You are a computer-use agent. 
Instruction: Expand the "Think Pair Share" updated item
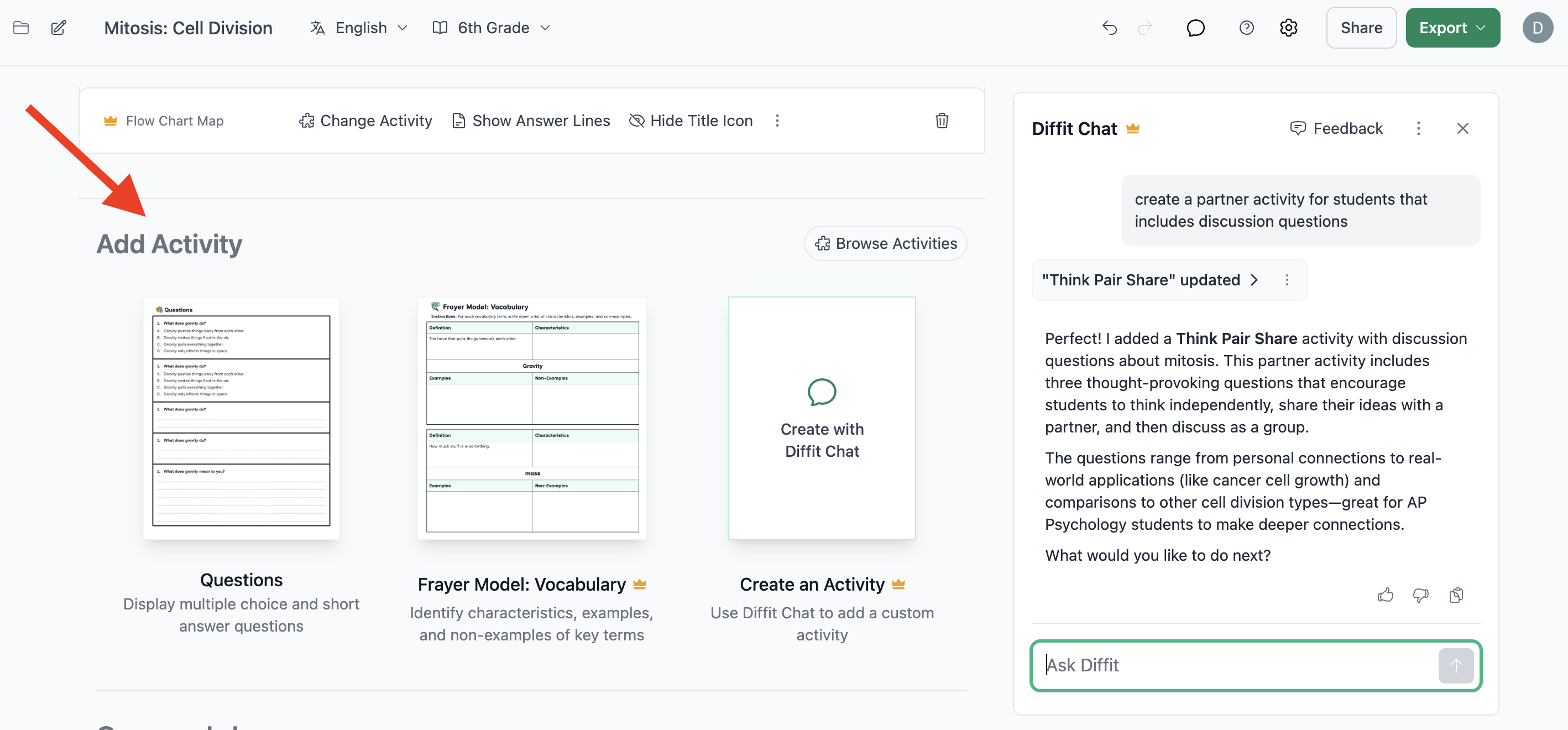tap(1150, 280)
